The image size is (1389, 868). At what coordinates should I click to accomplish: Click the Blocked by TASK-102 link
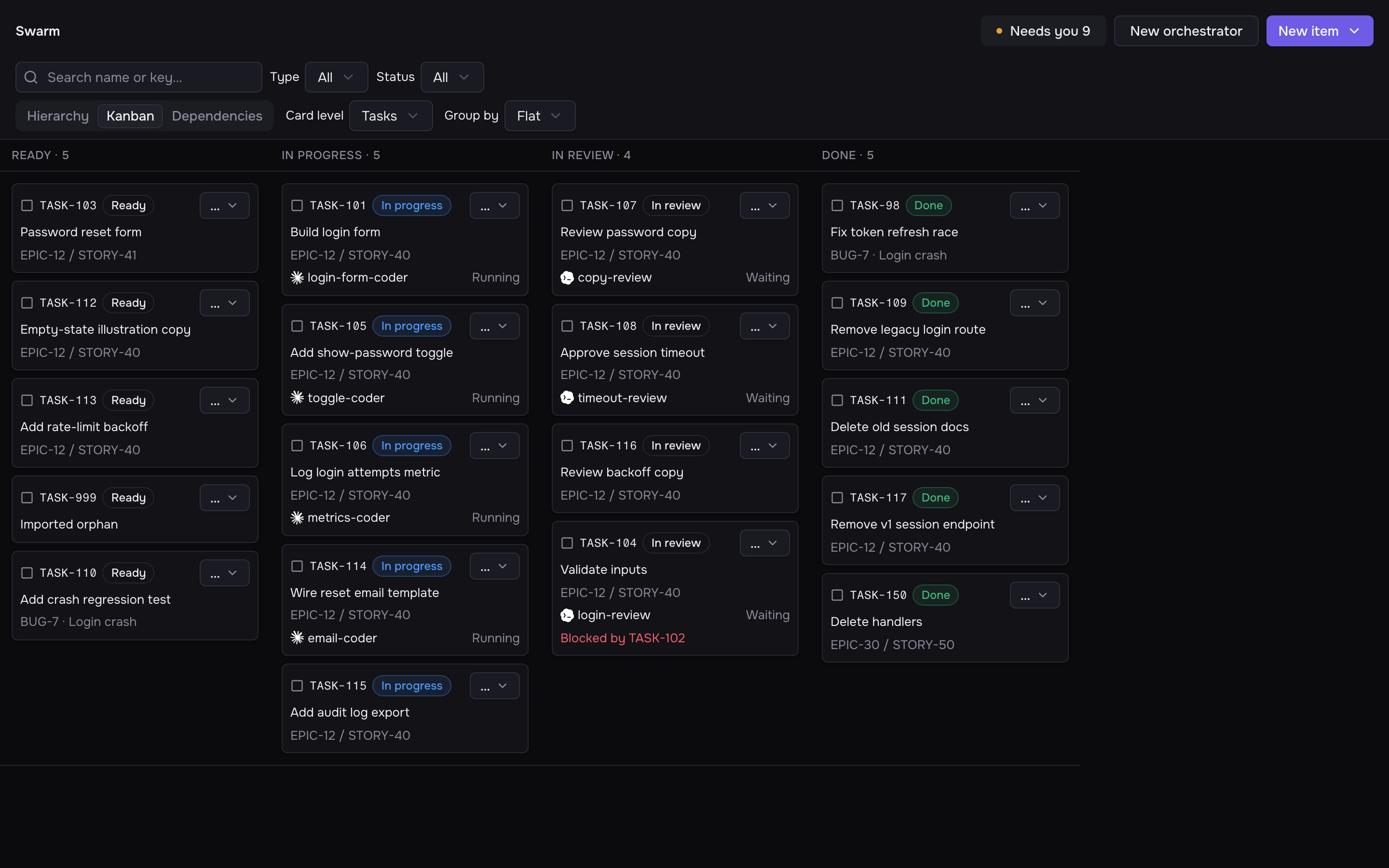(623, 638)
